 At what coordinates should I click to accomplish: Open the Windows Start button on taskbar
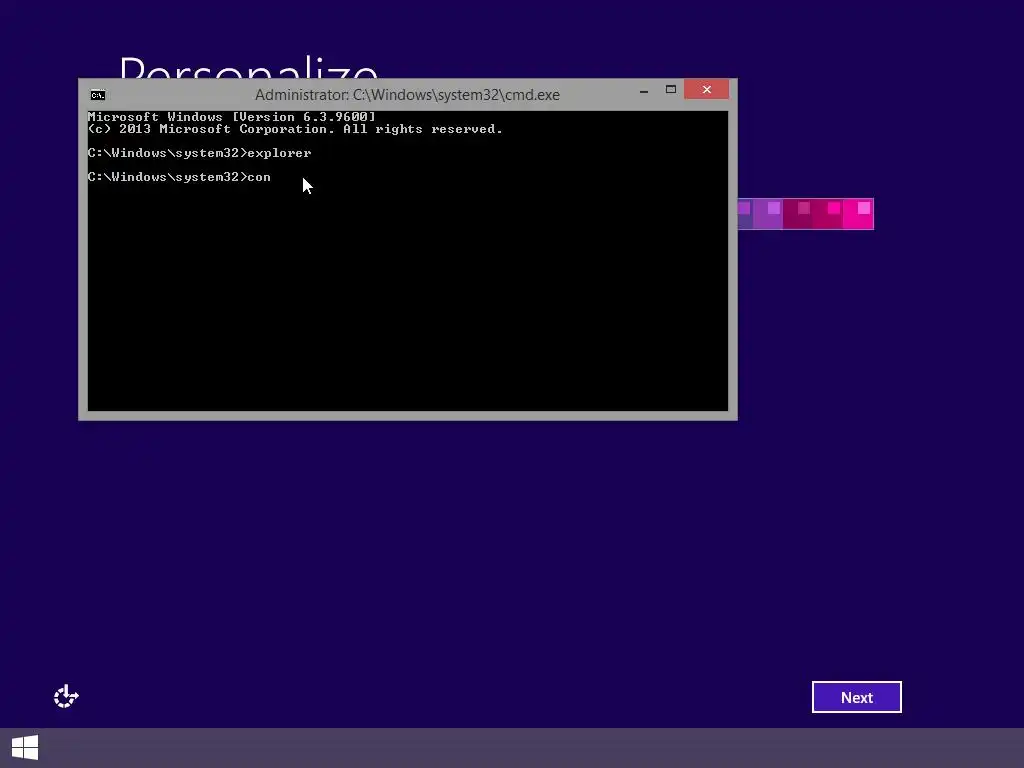[25, 748]
